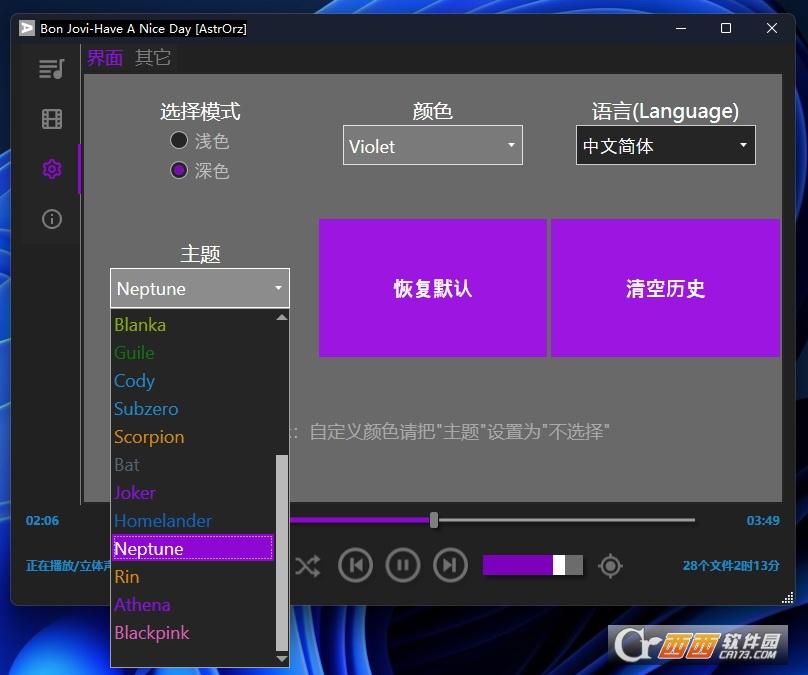
Task: Skip to the previous track
Action: (x=356, y=565)
